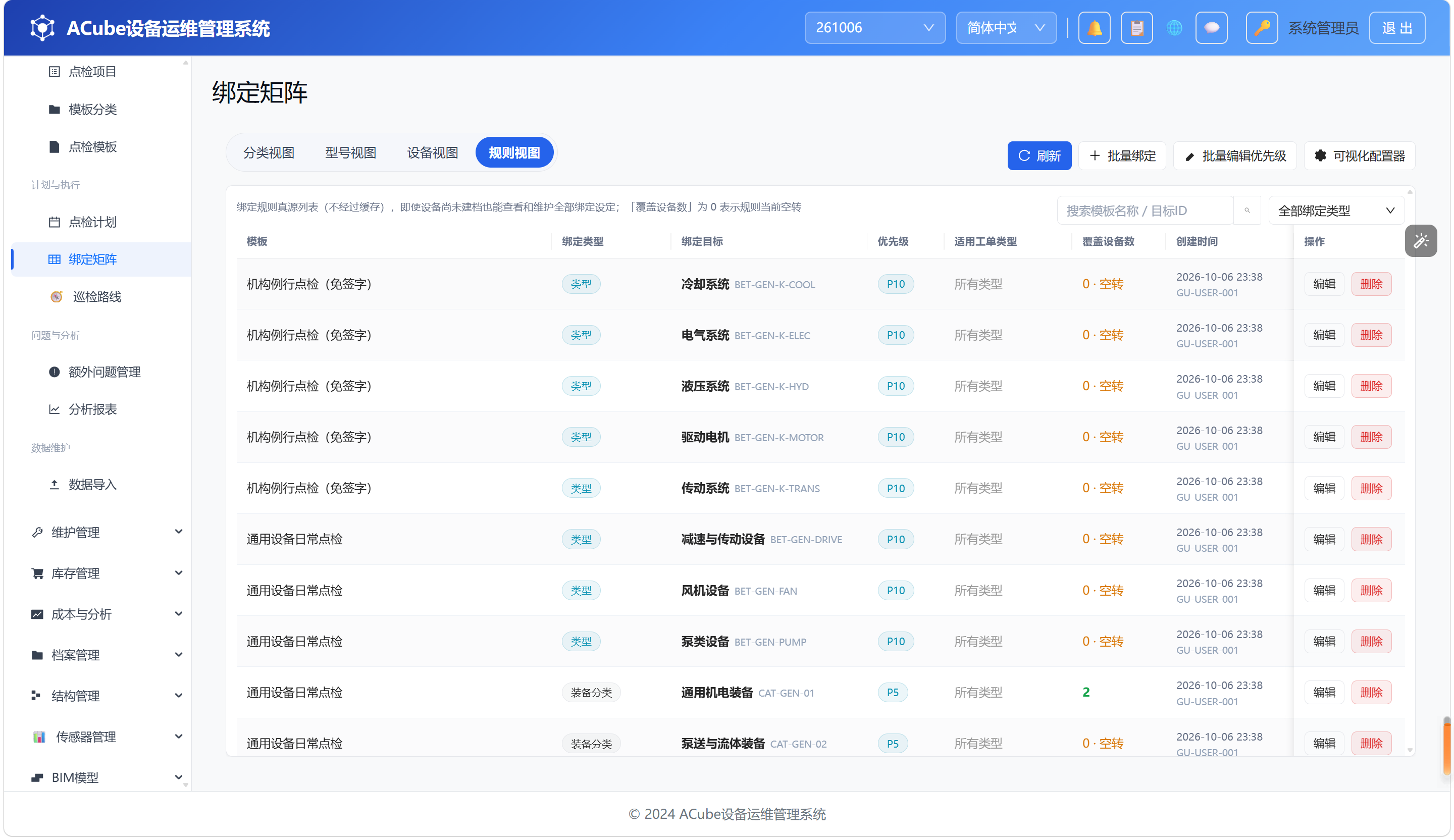Open 点检计划 in sidebar
The height and width of the screenshot is (840, 1454).
click(92, 222)
